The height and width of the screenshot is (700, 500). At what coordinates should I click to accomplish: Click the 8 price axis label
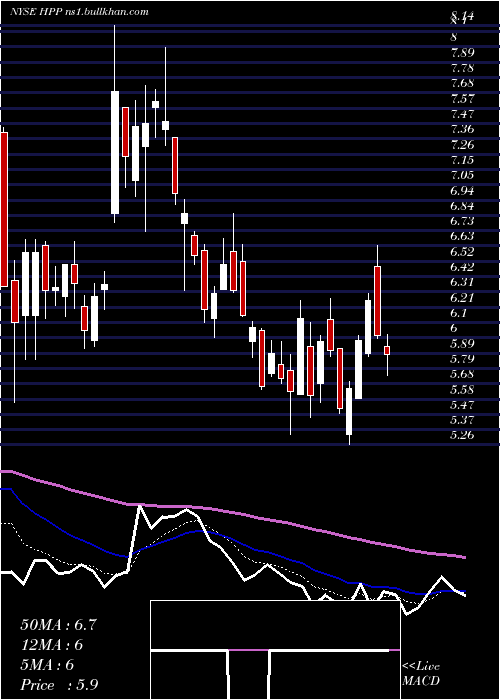454,38
